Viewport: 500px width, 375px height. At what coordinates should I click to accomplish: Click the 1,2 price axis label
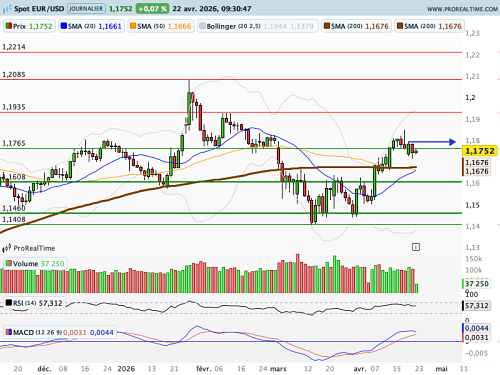click(x=470, y=98)
